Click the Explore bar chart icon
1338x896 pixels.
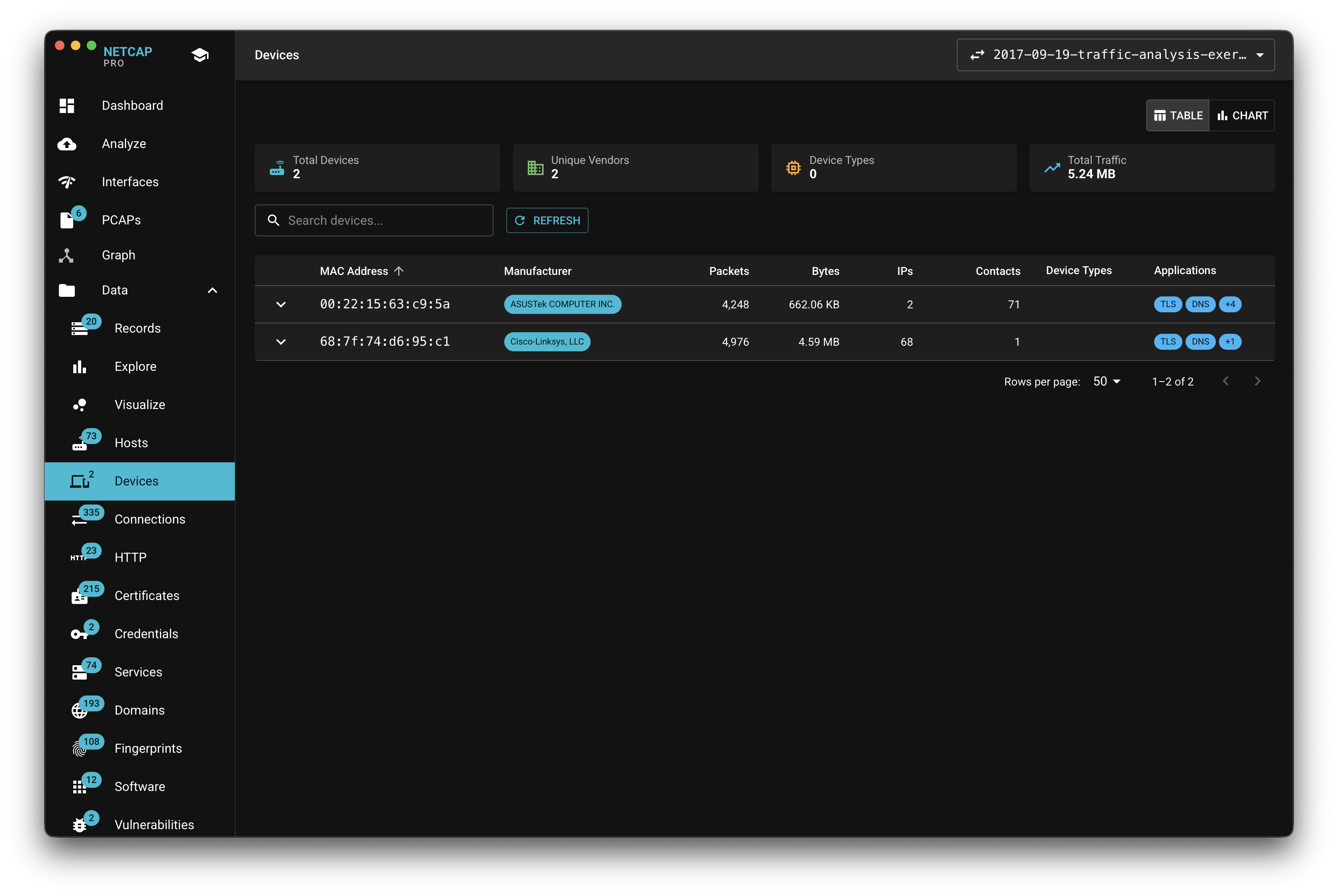tap(80, 366)
